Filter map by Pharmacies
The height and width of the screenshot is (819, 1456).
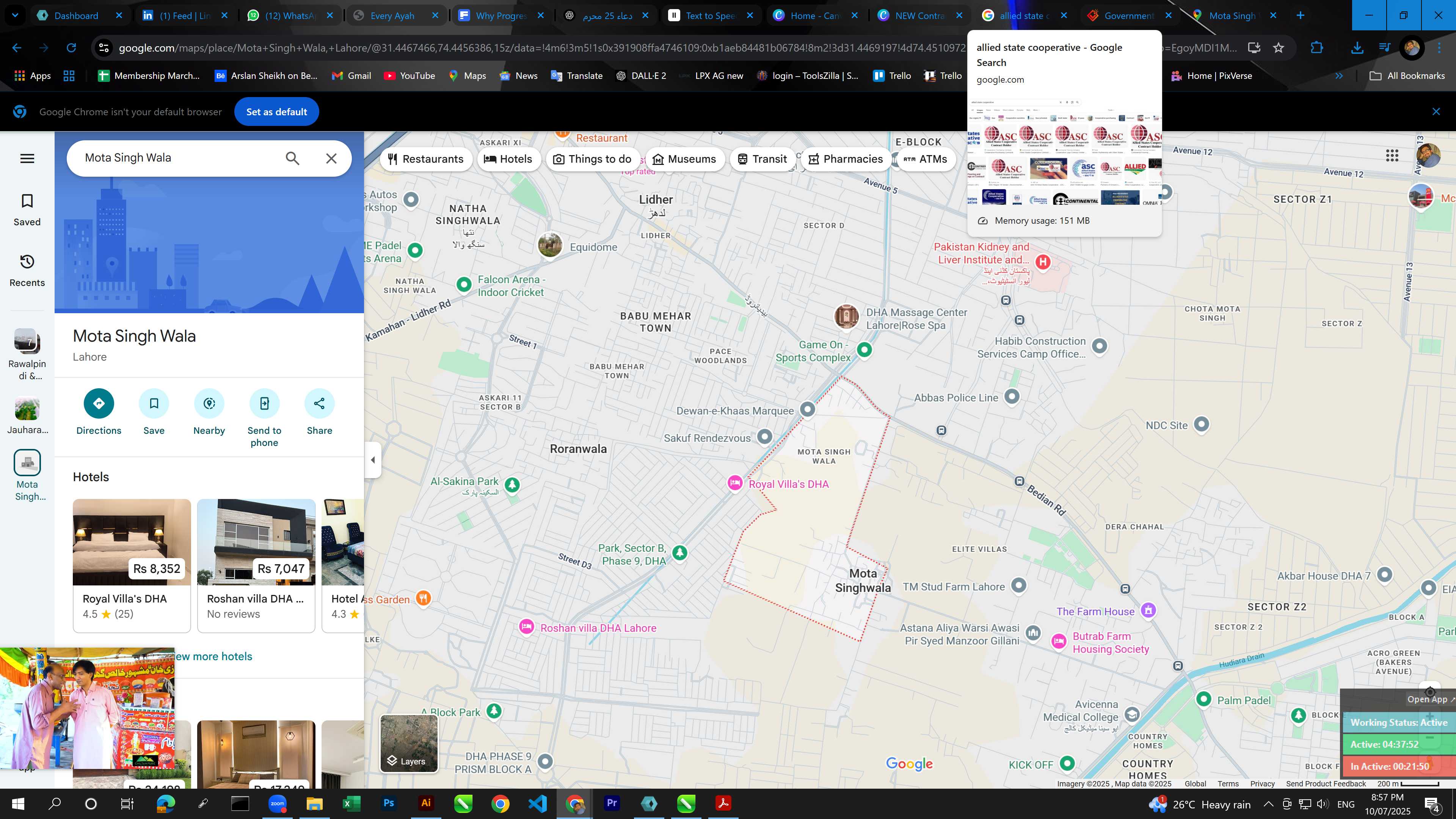(846, 159)
